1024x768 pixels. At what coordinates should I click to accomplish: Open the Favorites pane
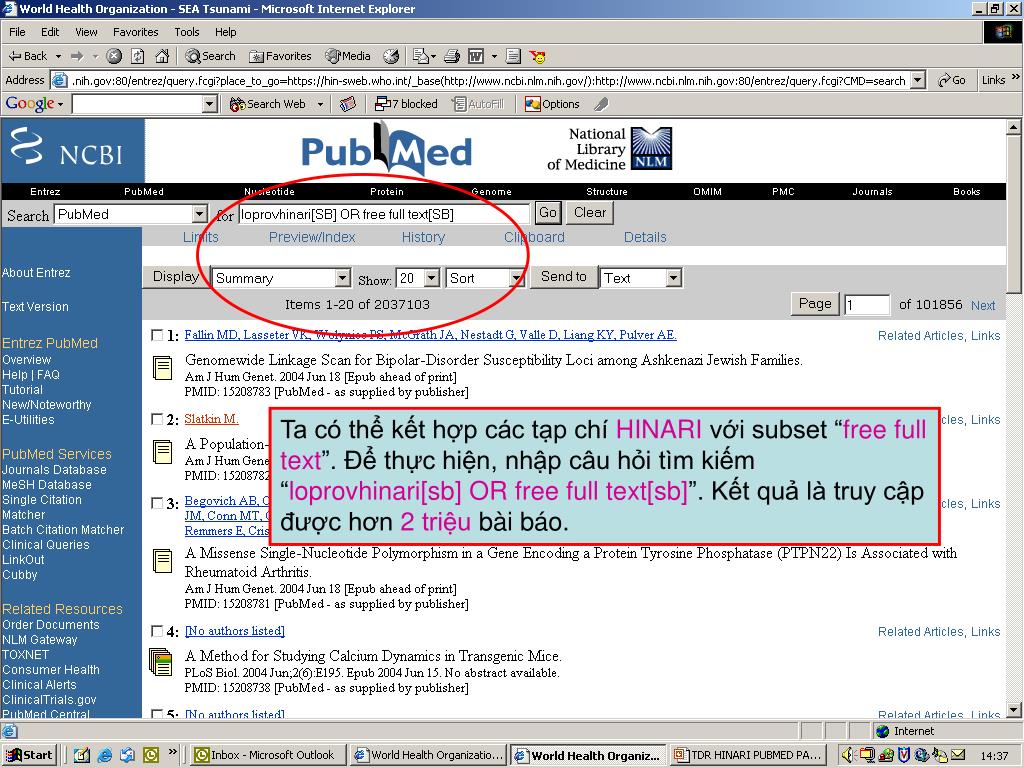pyautogui.click(x=280, y=56)
